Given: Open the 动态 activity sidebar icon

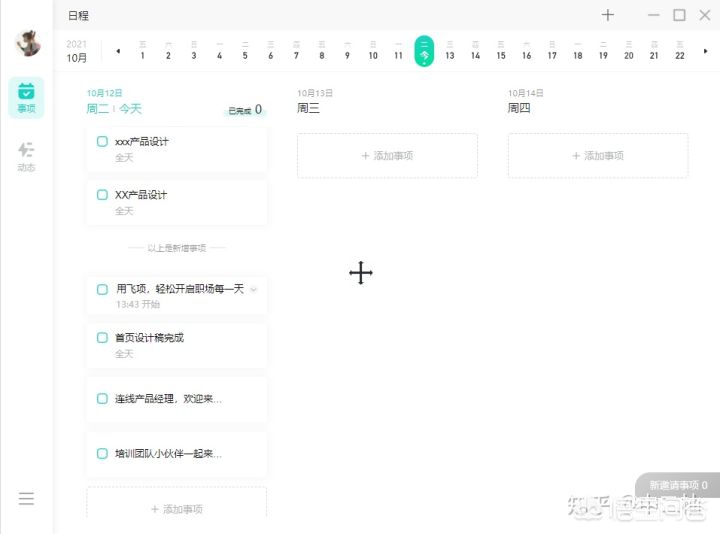Looking at the screenshot, I should [x=26, y=156].
